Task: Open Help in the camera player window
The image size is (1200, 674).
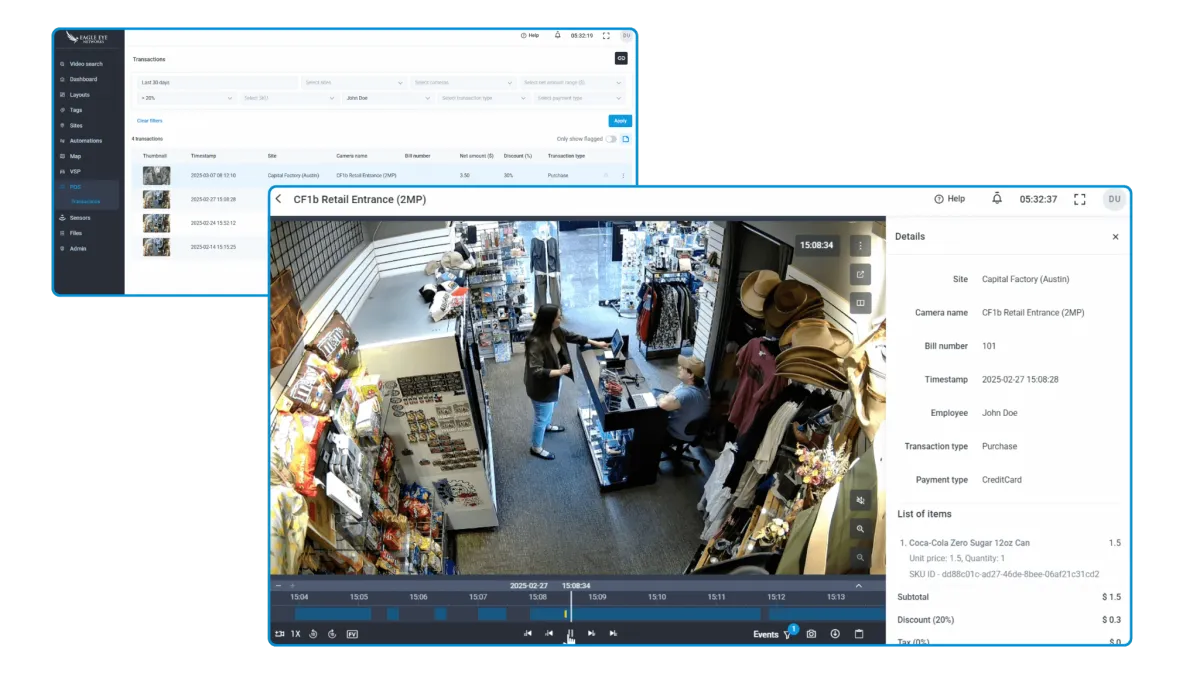Action: pos(949,199)
